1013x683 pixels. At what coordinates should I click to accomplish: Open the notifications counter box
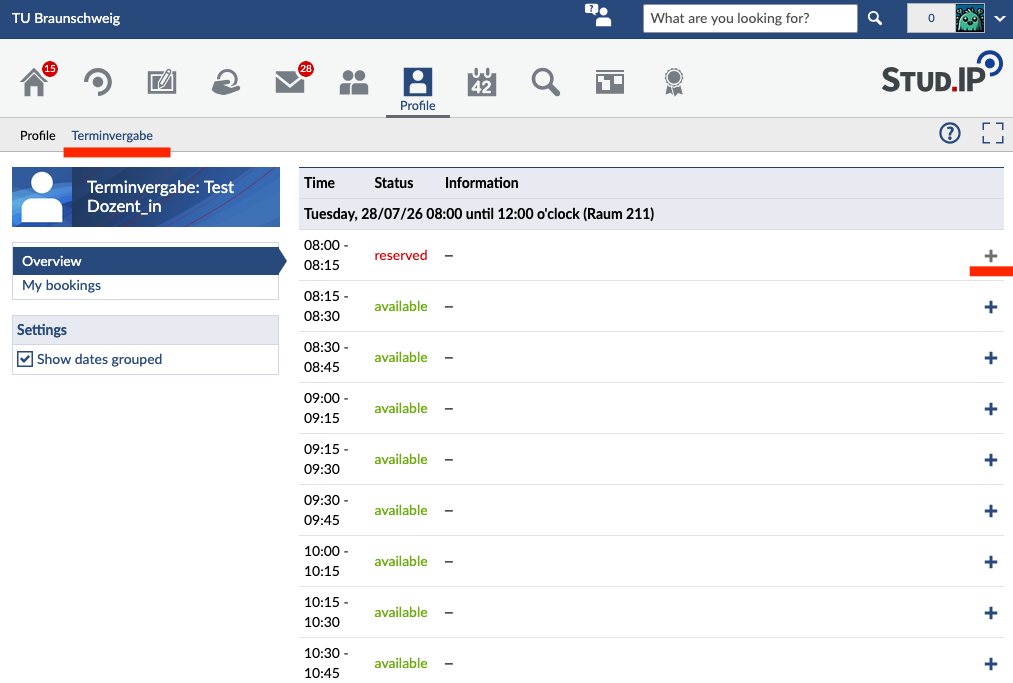click(x=931, y=18)
